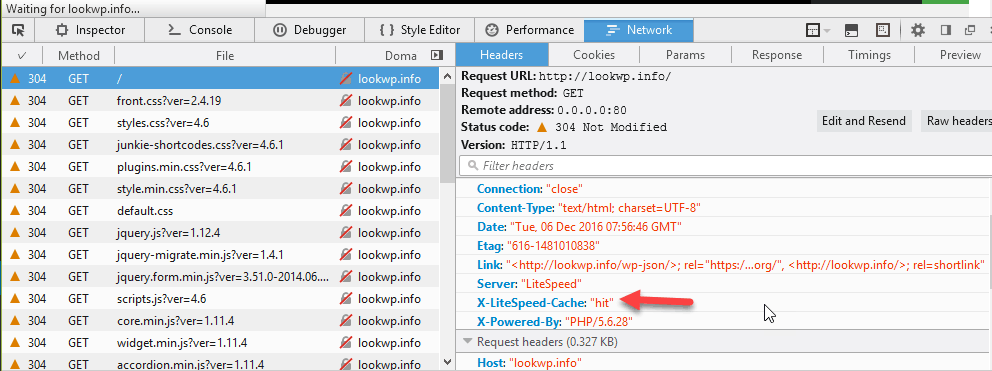992x371 pixels.
Task: Open the Style Editor panel
Action: pyautogui.click(x=419, y=30)
